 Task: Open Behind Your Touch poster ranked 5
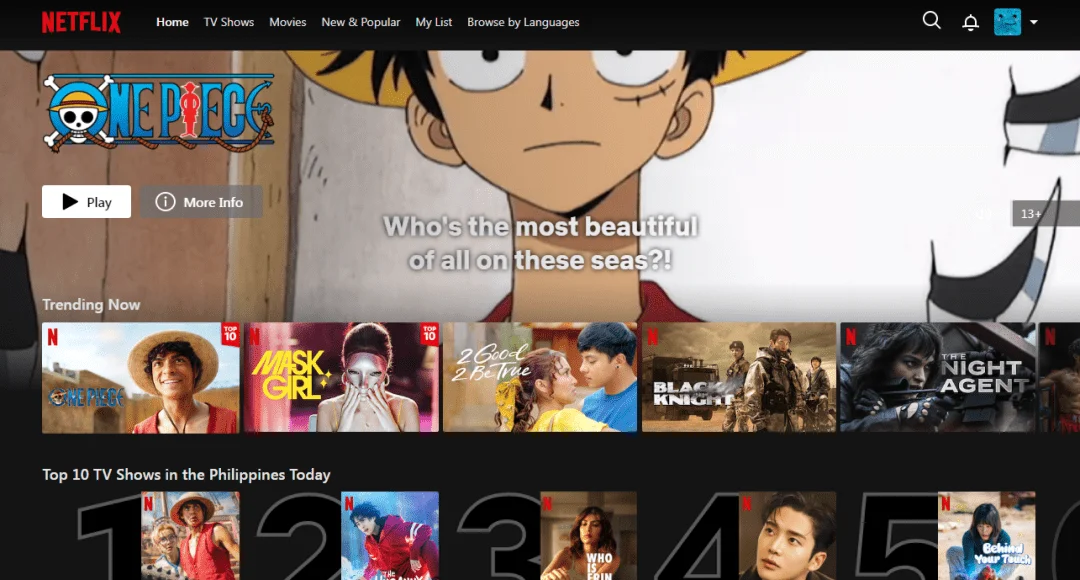[986, 536]
